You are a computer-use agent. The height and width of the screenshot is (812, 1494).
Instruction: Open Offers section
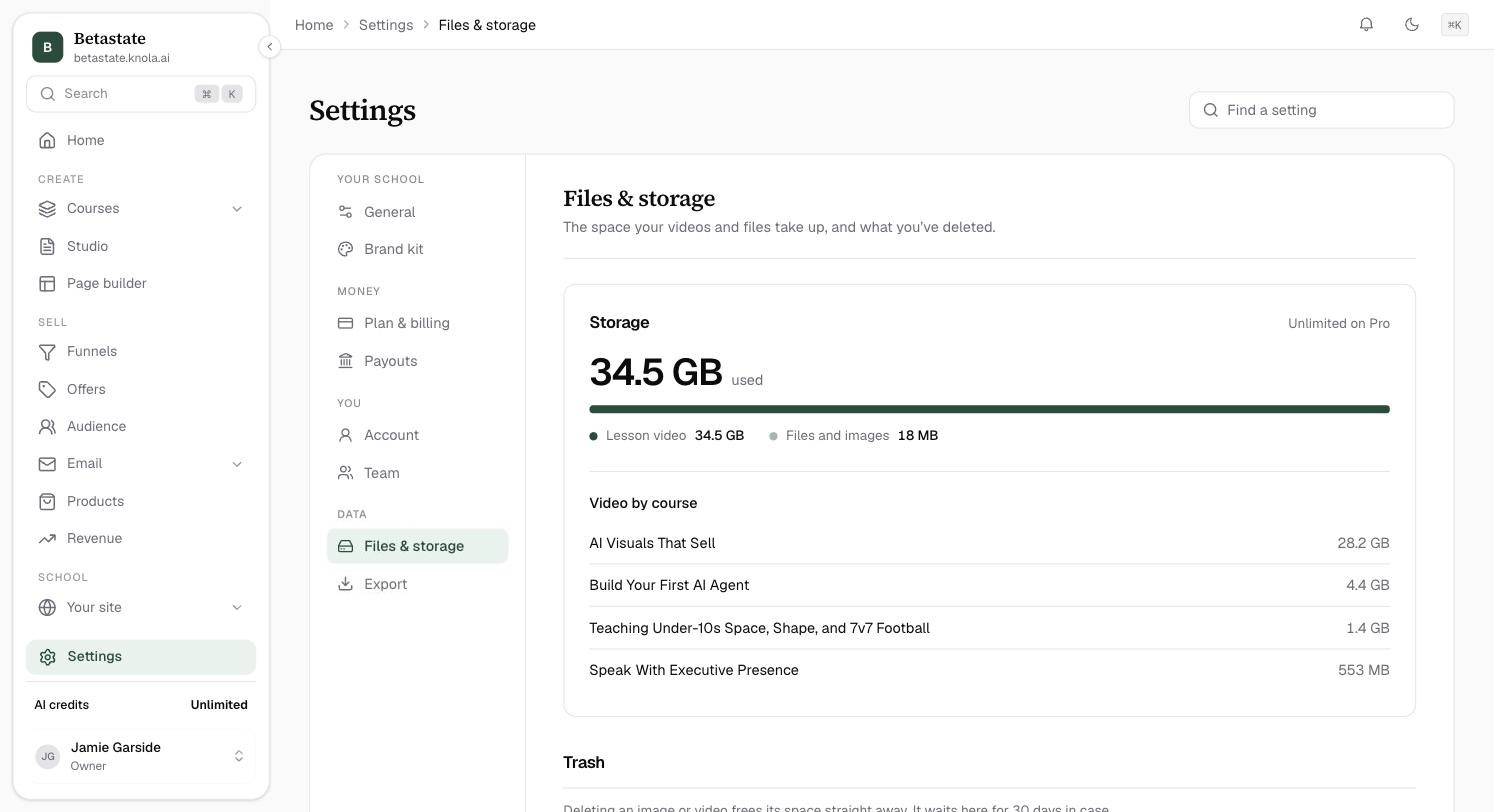tap(141, 389)
